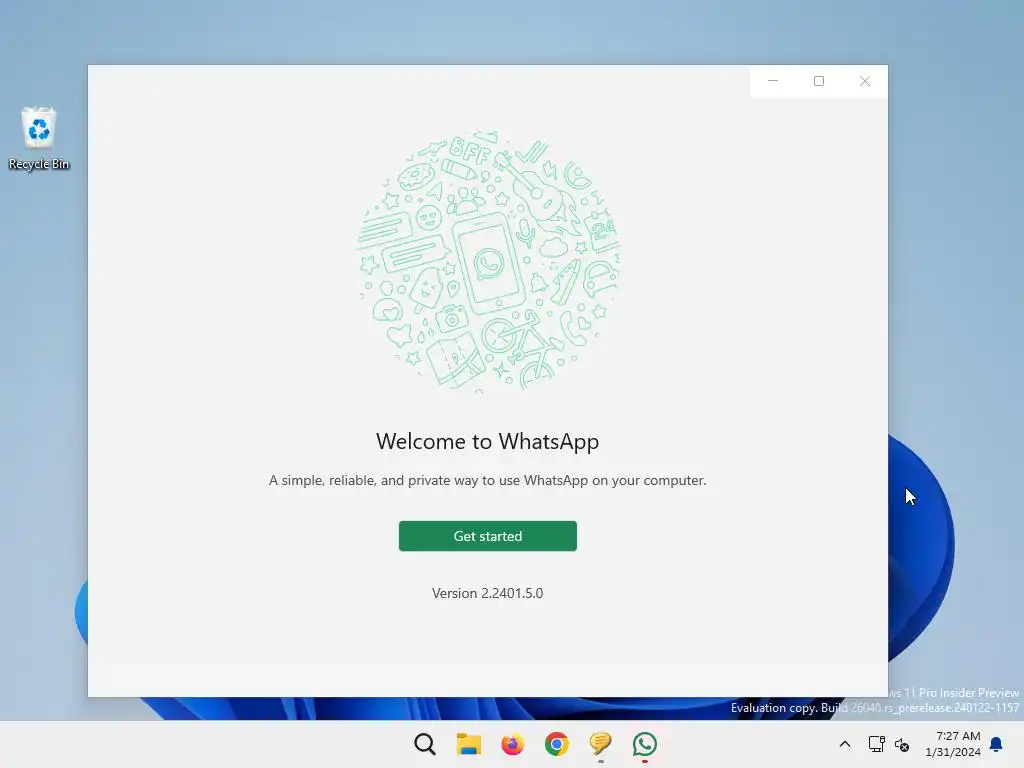Select the Recycle Bin desktop icon
Image resolution: width=1024 pixels, height=768 pixels.
[x=39, y=138]
